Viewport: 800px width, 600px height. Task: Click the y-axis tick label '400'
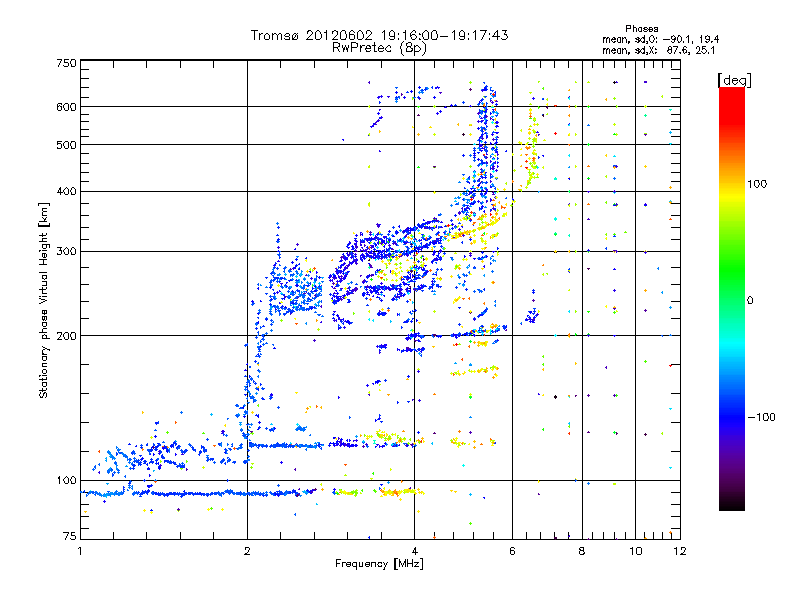point(66,192)
